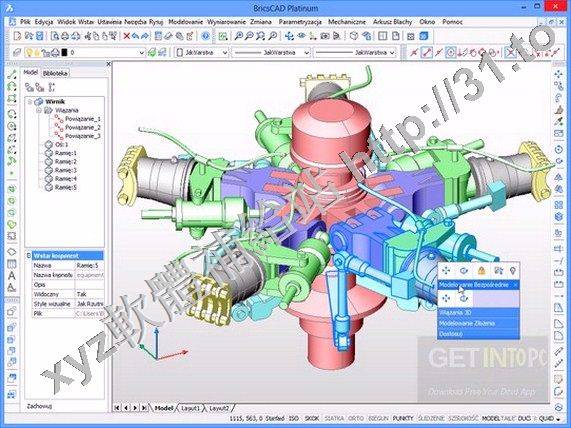Viewport: 571px width, 428px height.
Task: Toggle the endpoint snap icon (highlighted)
Action: pos(426,52)
